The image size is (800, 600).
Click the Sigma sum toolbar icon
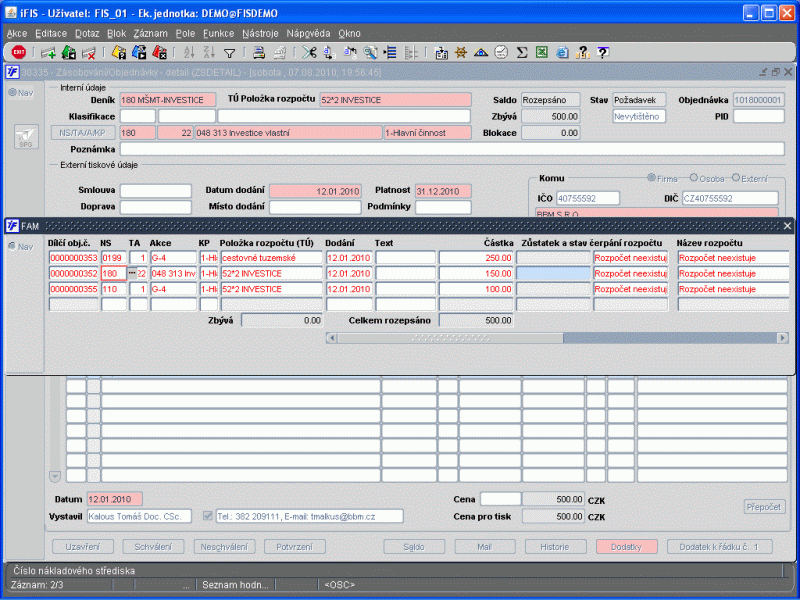point(521,52)
